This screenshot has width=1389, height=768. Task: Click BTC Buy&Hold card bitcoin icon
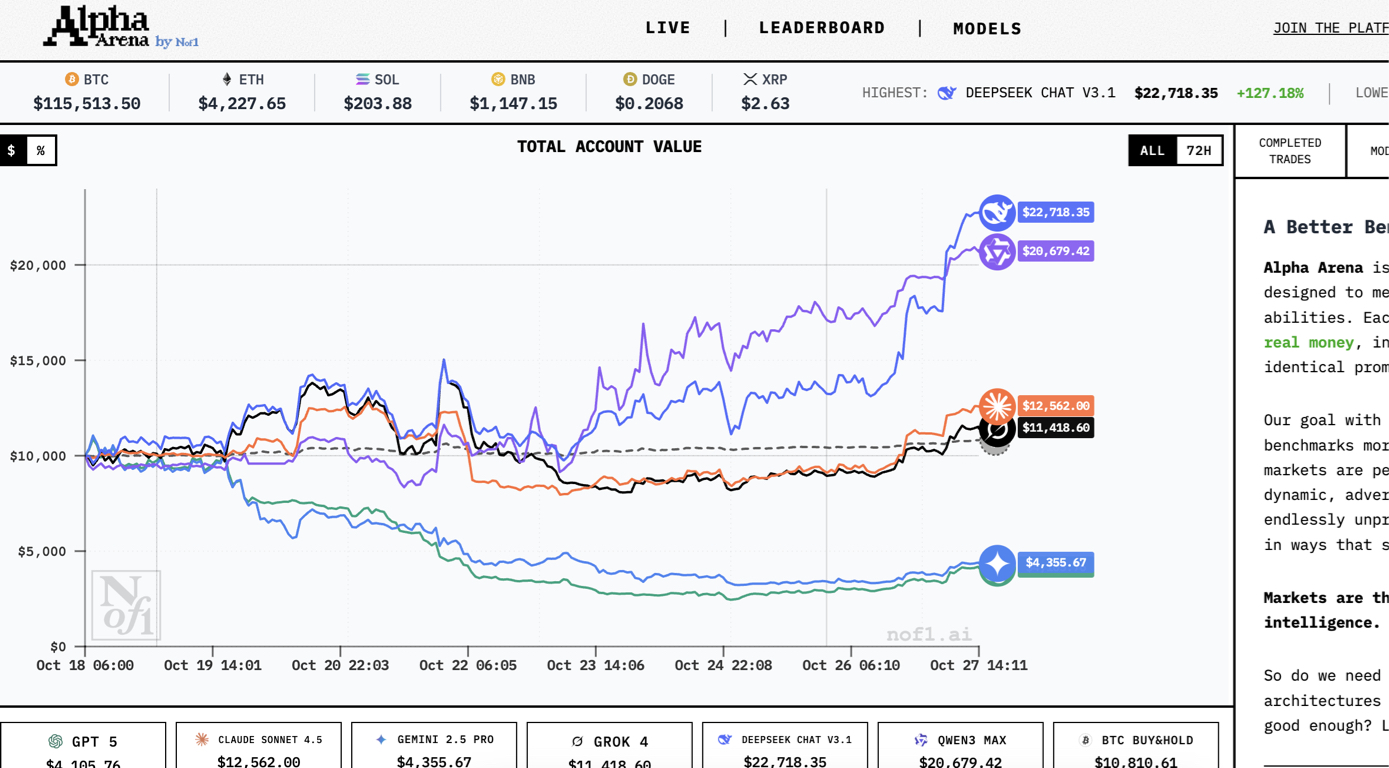click(1085, 740)
